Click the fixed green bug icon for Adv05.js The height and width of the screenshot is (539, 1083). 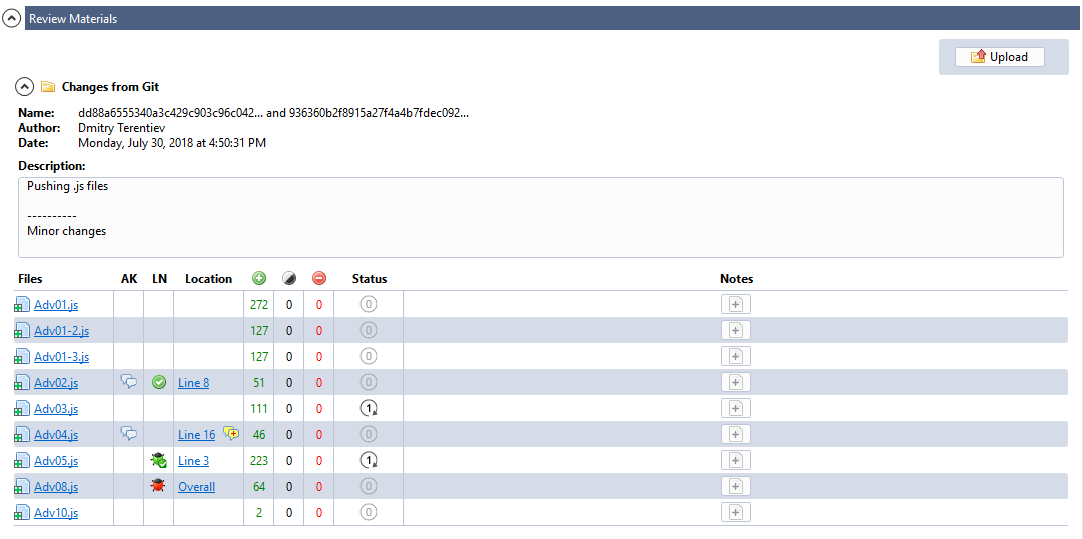tap(158, 460)
